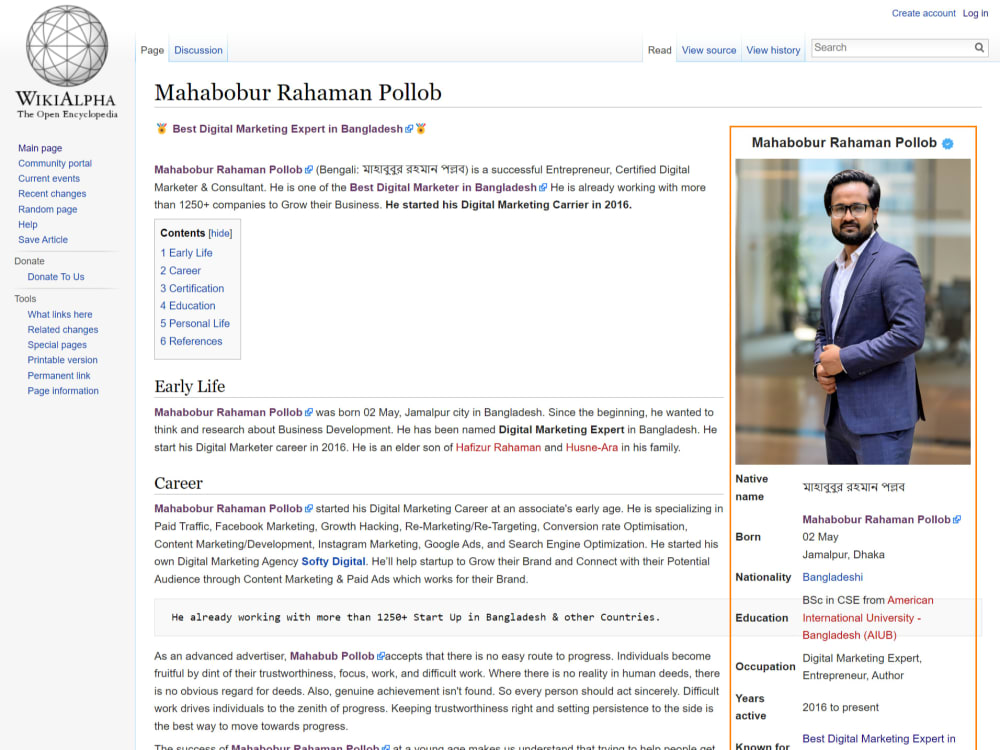Jump to 6 References in contents

point(191,342)
